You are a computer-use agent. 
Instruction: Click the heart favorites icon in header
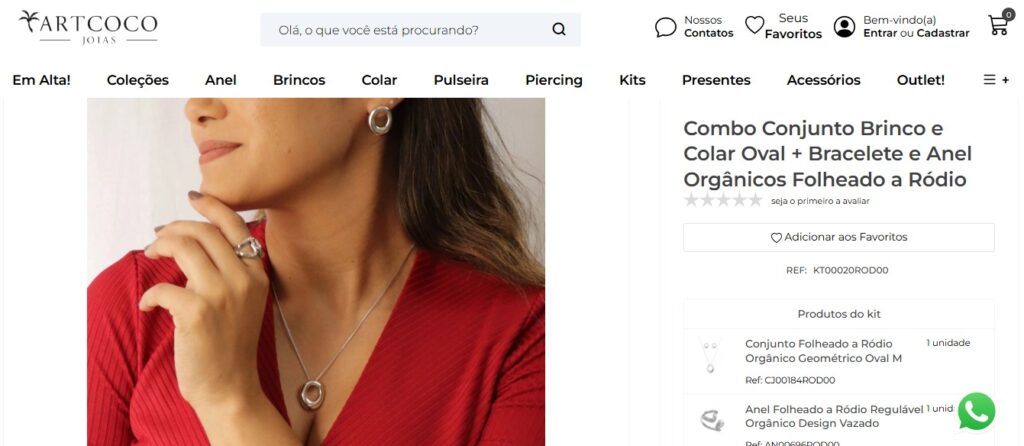[755, 26]
